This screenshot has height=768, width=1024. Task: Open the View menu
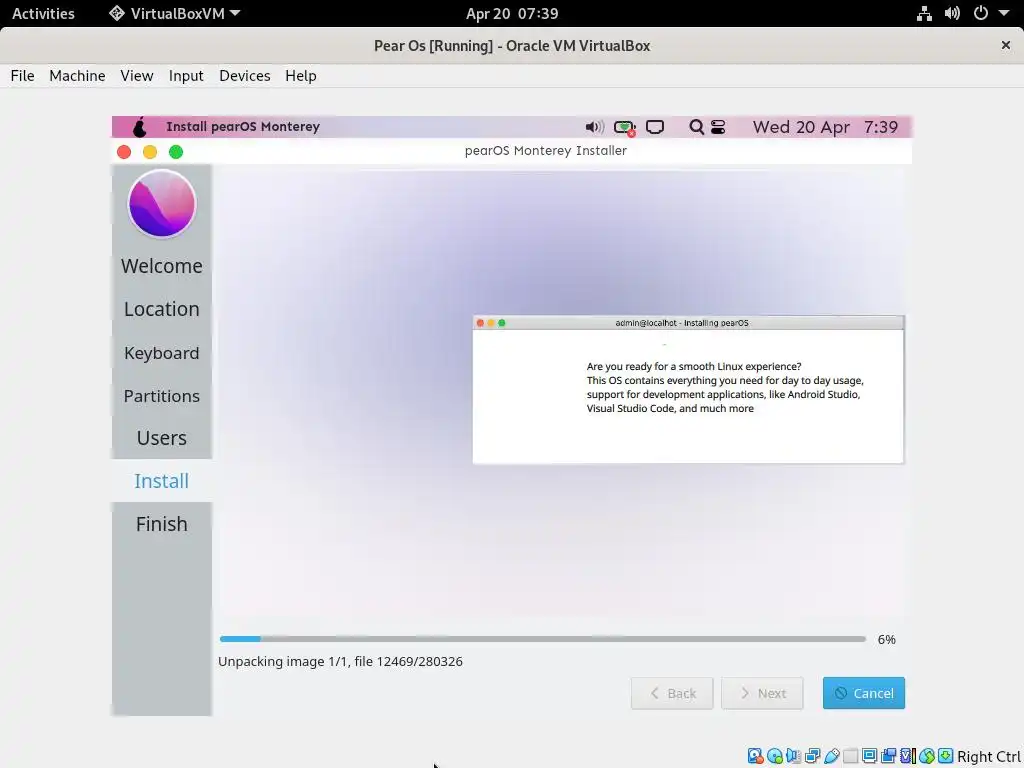pyautogui.click(x=136, y=76)
